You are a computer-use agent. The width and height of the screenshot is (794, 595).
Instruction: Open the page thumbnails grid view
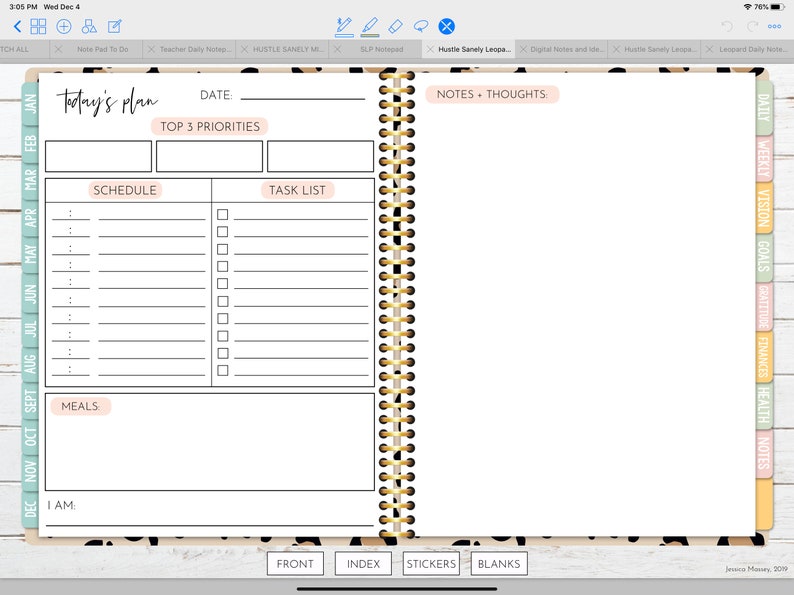click(38, 26)
